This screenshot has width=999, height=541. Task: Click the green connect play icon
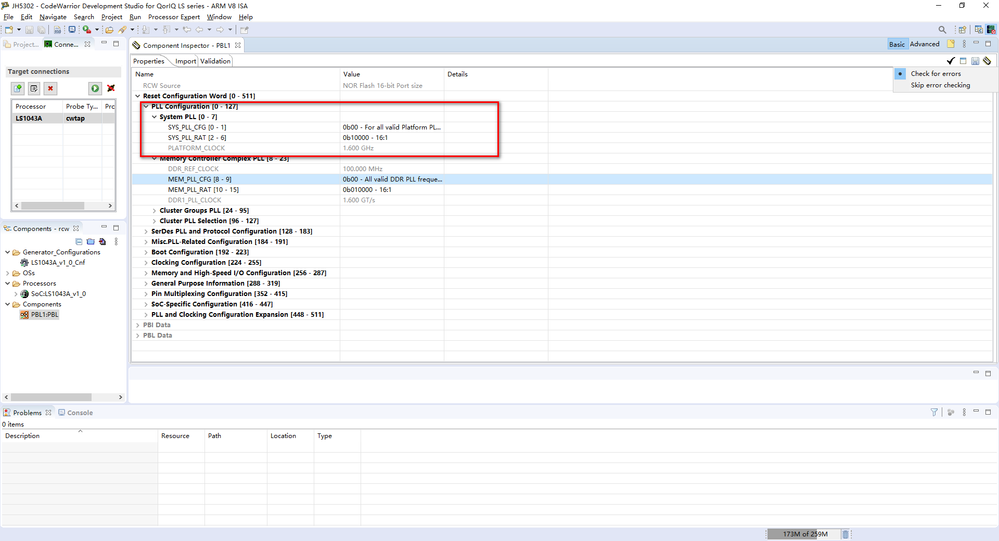95,88
